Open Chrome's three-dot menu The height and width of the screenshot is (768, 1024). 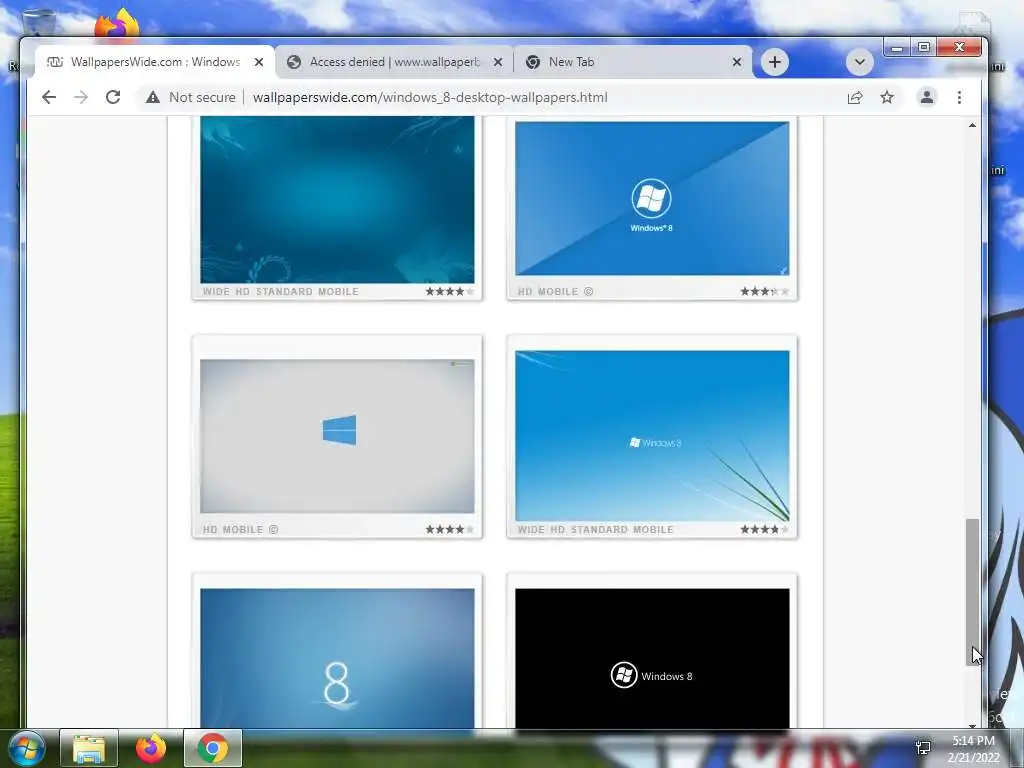959,97
